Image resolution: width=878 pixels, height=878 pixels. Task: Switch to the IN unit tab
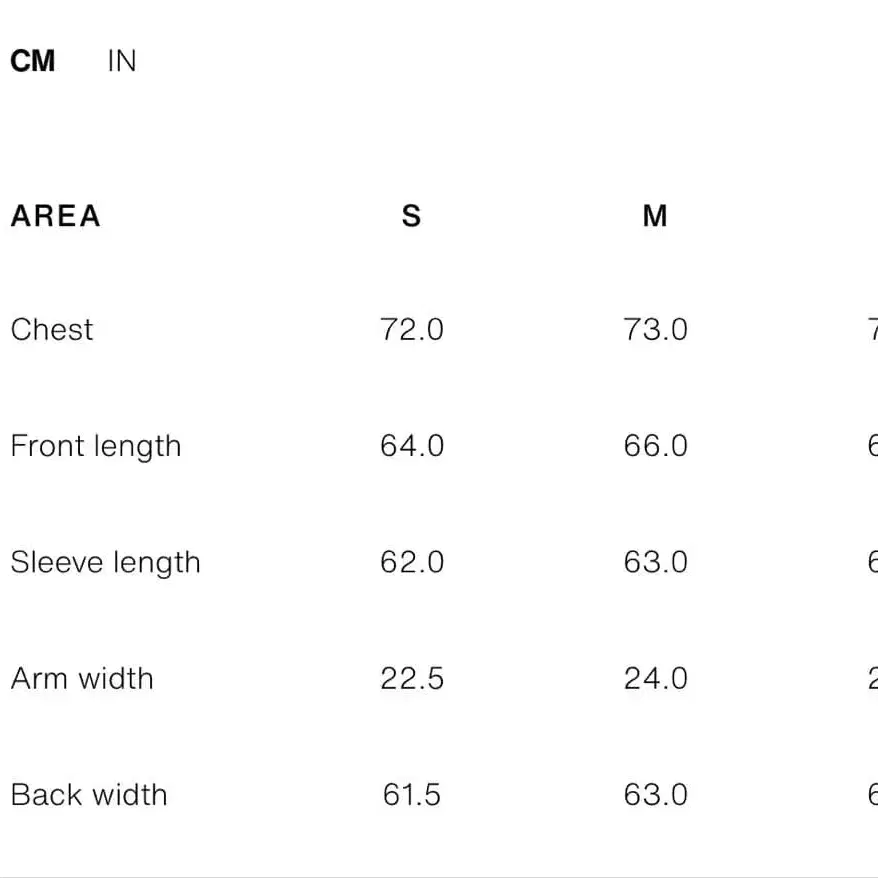(x=121, y=61)
